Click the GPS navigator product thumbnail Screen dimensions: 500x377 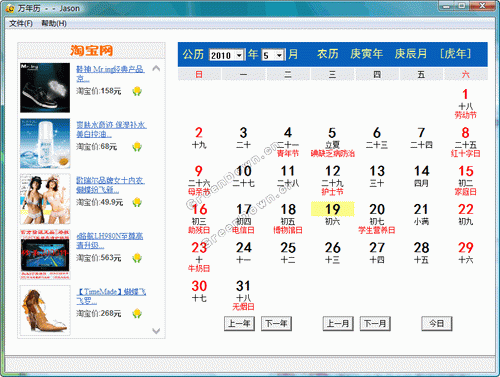pyautogui.click(x=45, y=254)
